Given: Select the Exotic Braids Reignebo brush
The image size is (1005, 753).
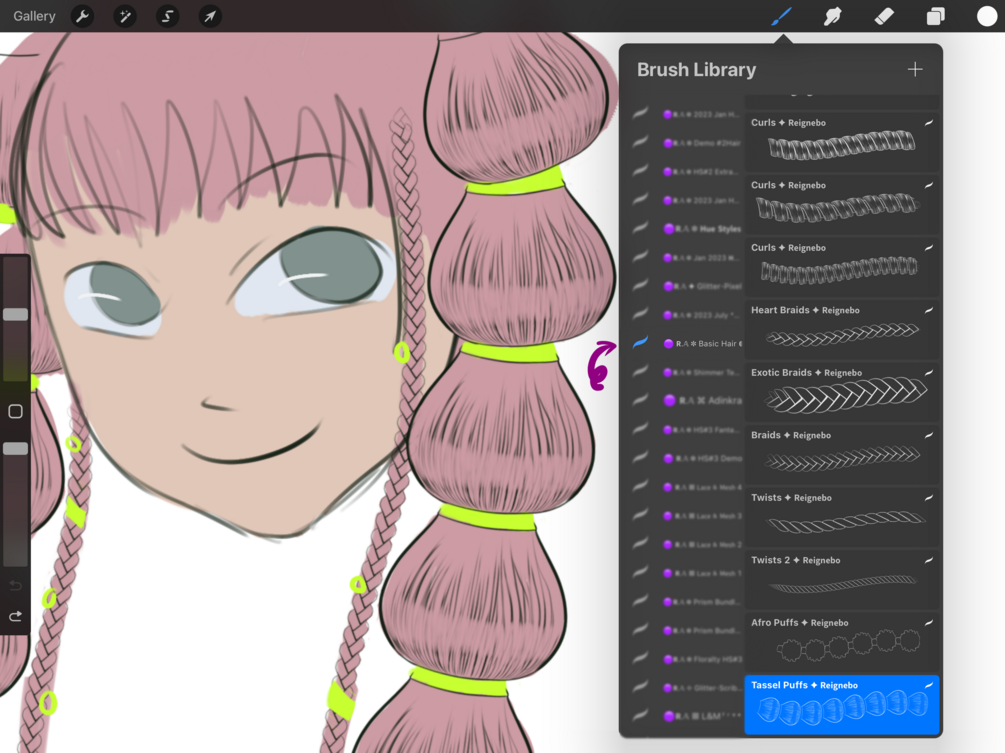Looking at the screenshot, I should 842,392.
